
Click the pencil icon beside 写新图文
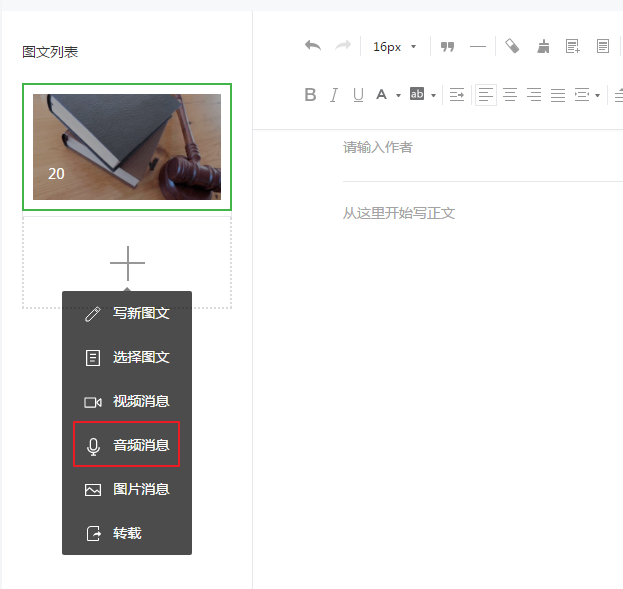coord(93,314)
